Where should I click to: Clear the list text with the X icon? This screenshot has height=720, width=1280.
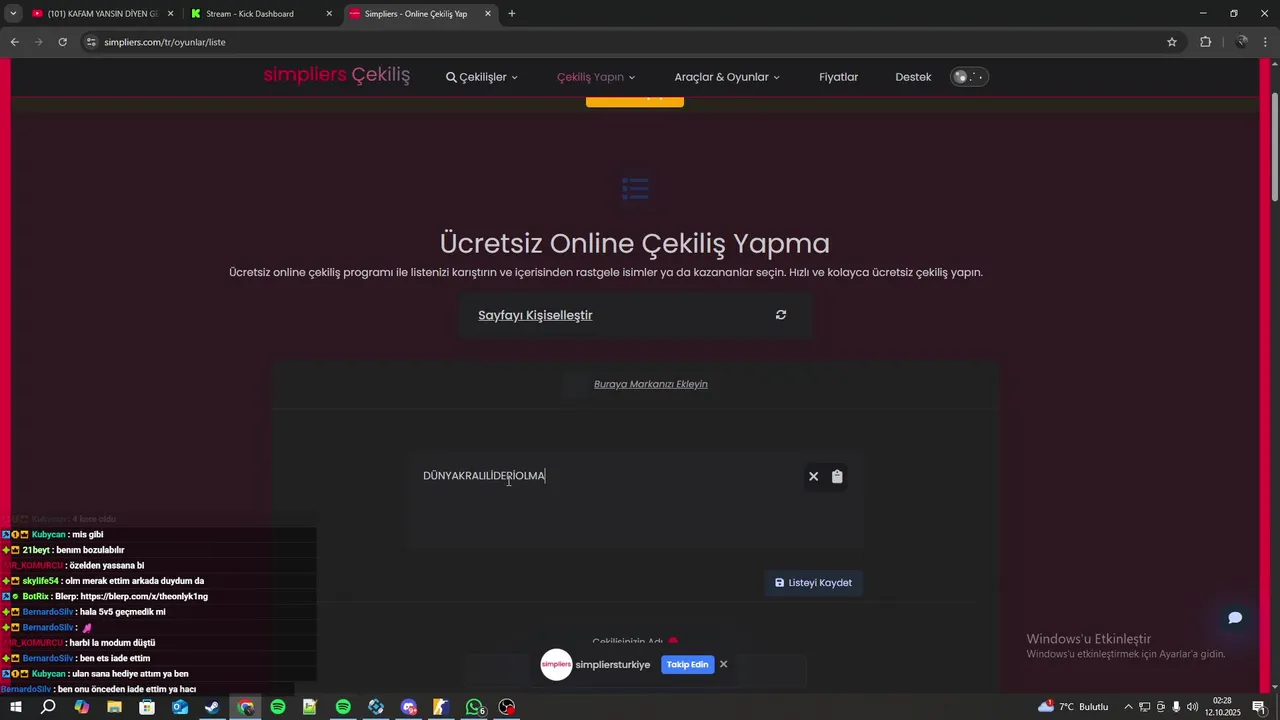point(813,477)
